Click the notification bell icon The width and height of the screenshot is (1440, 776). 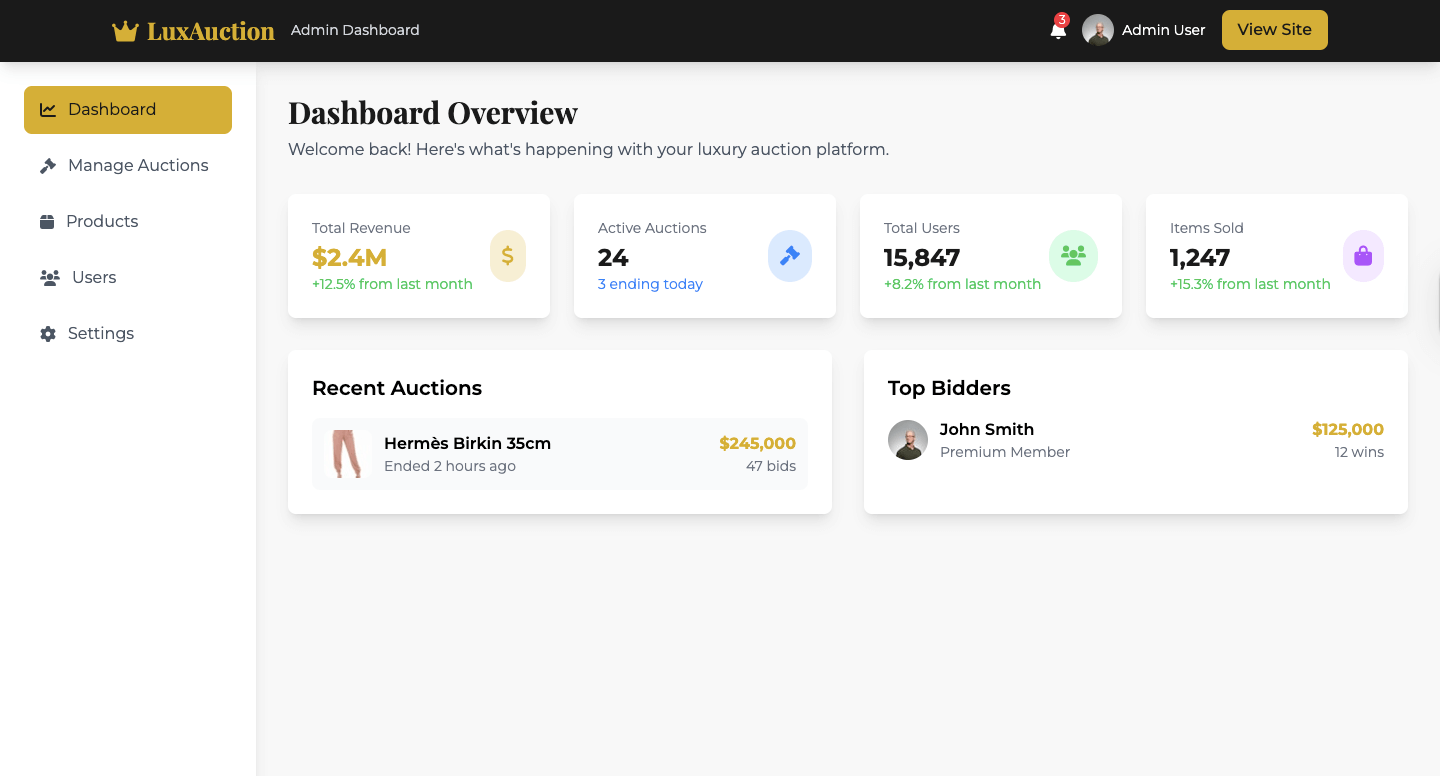1058,30
